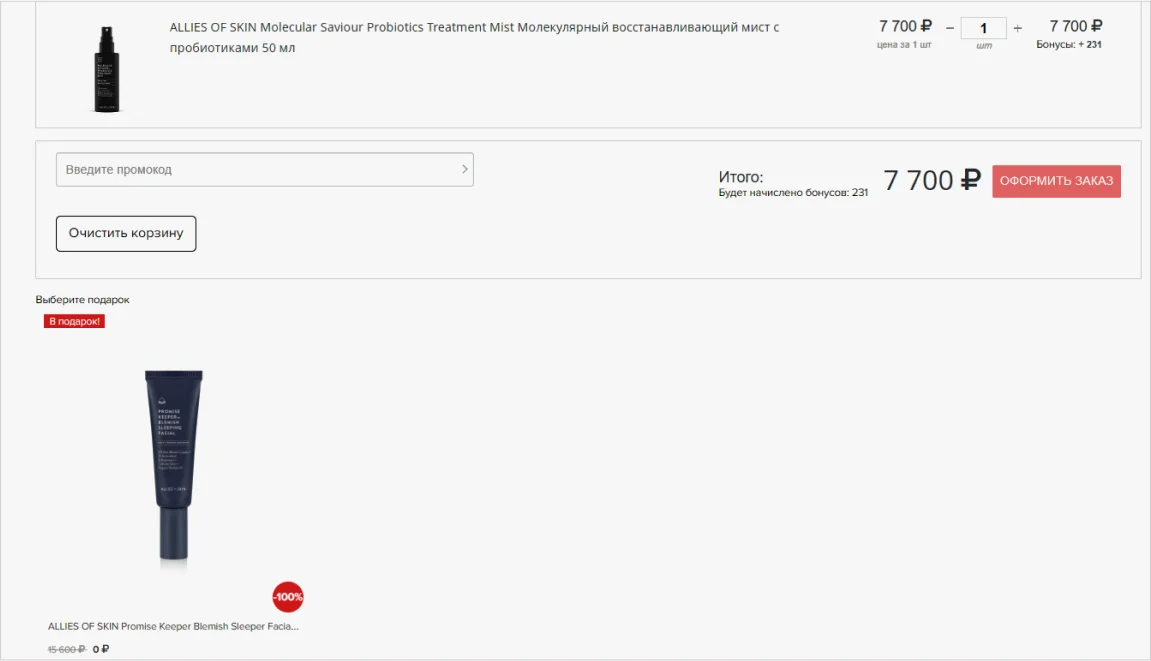
Task: Click the crossed-out 15 600 ₽ old price
Action: [67, 649]
